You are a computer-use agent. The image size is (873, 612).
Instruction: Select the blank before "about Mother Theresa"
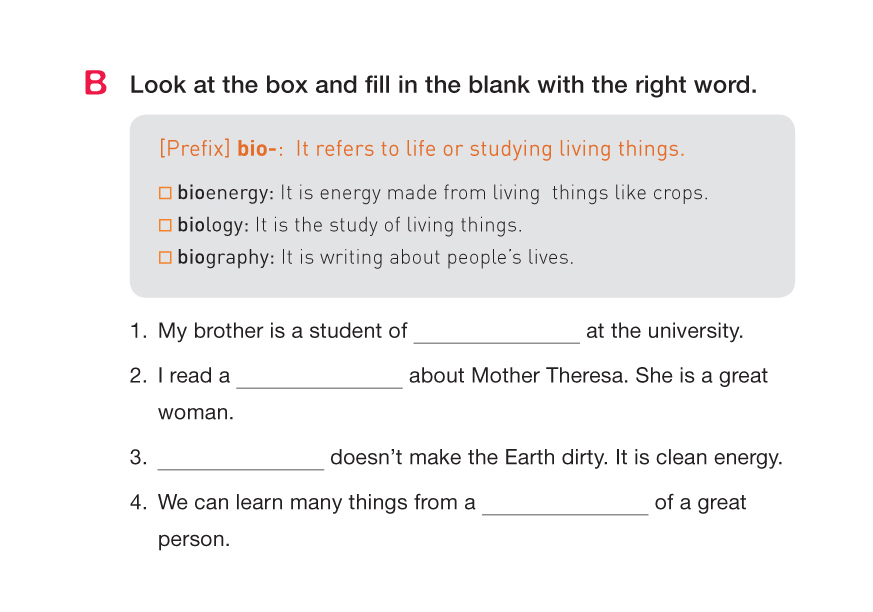point(319,378)
